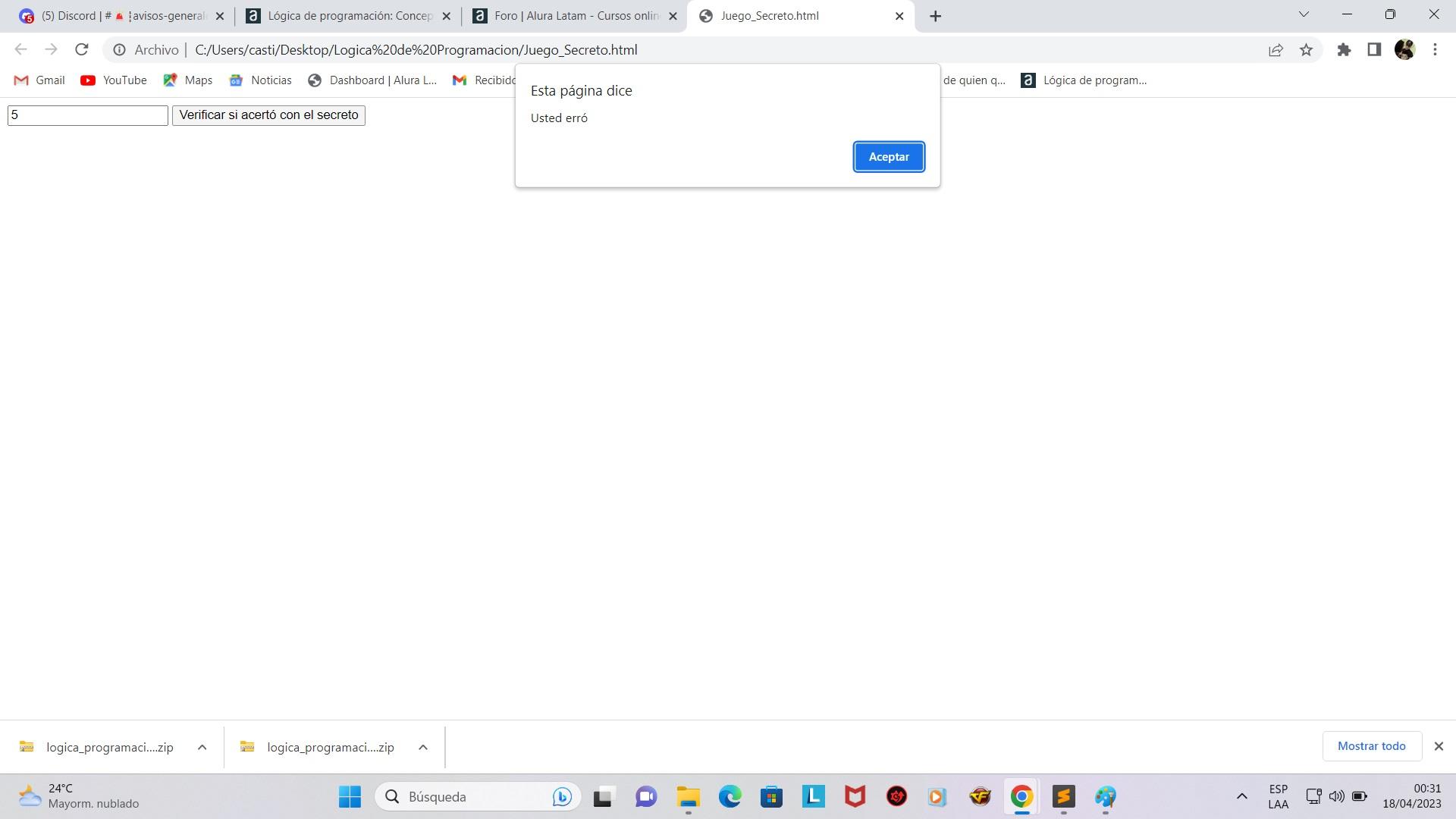
Task: Open Alura Dashboard bookmark icon
Action: coord(315,79)
